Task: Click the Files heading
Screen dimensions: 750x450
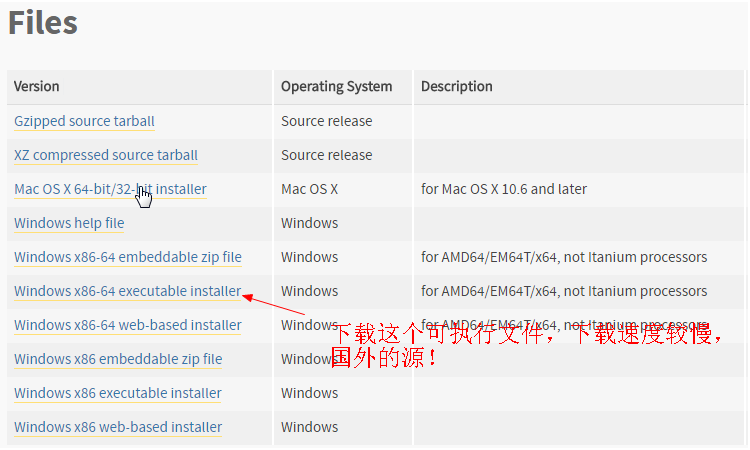Action: [43, 22]
